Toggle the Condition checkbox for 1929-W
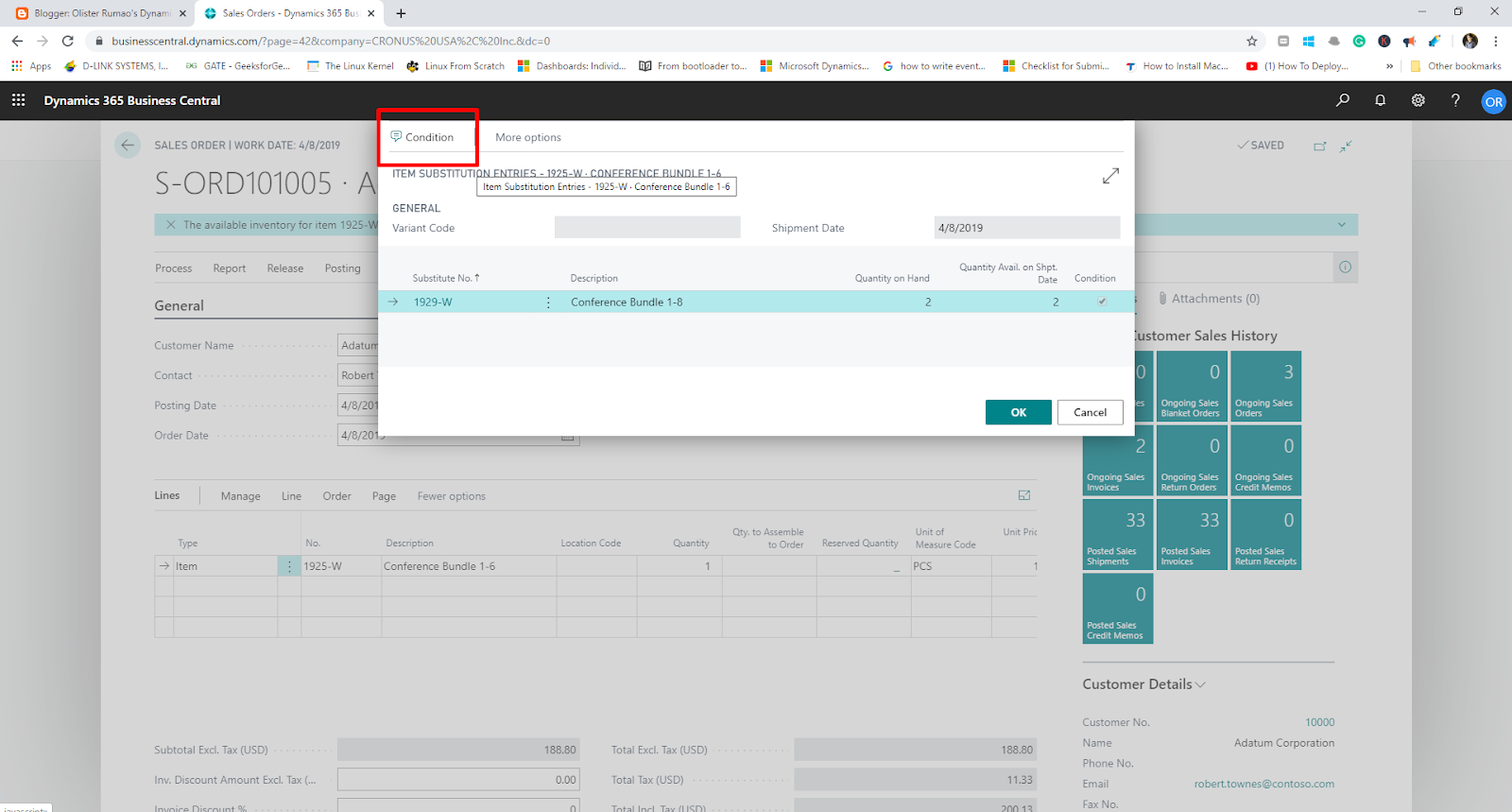The width and height of the screenshot is (1512, 812). (1102, 302)
